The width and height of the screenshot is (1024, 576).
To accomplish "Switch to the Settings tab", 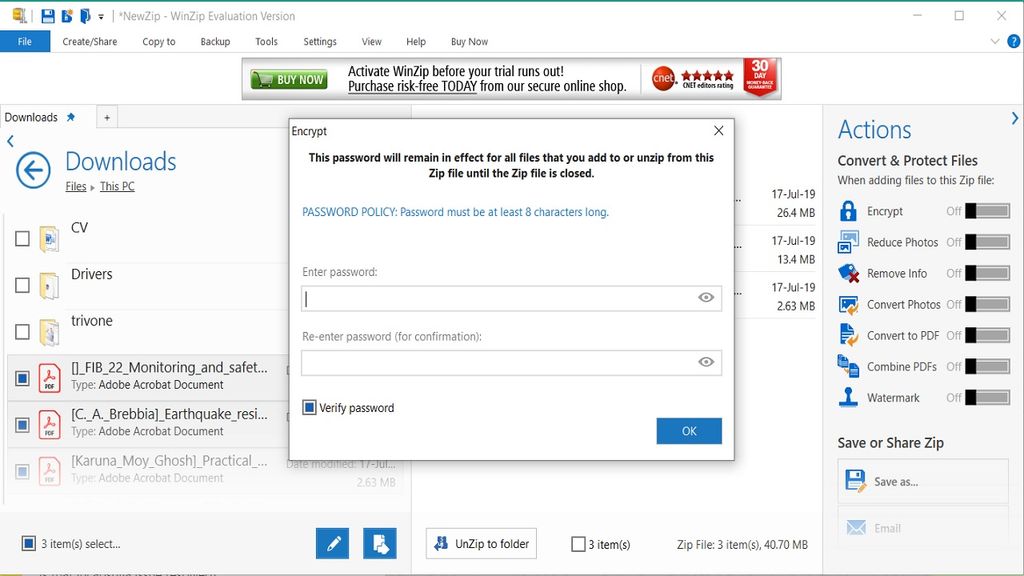I will pos(319,41).
